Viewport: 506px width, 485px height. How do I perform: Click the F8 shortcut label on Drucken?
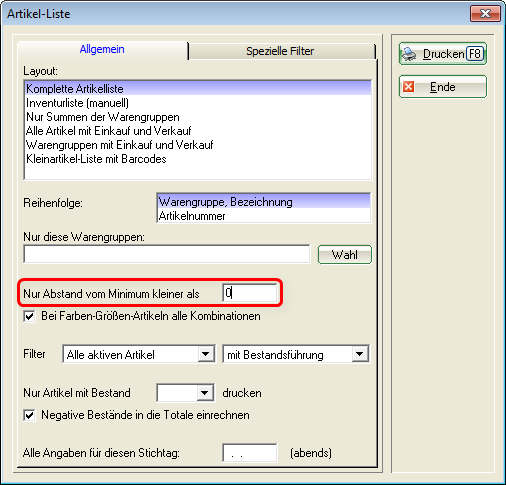tap(475, 54)
